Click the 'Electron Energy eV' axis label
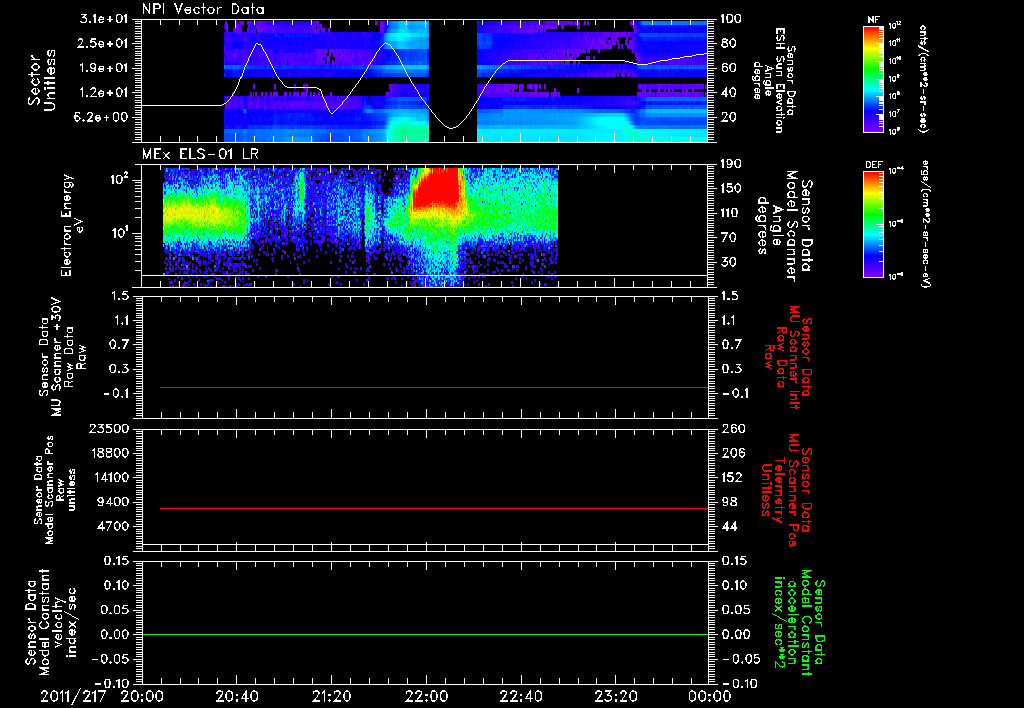This screenshot has width=1024, height=708. tap(72, 225)
